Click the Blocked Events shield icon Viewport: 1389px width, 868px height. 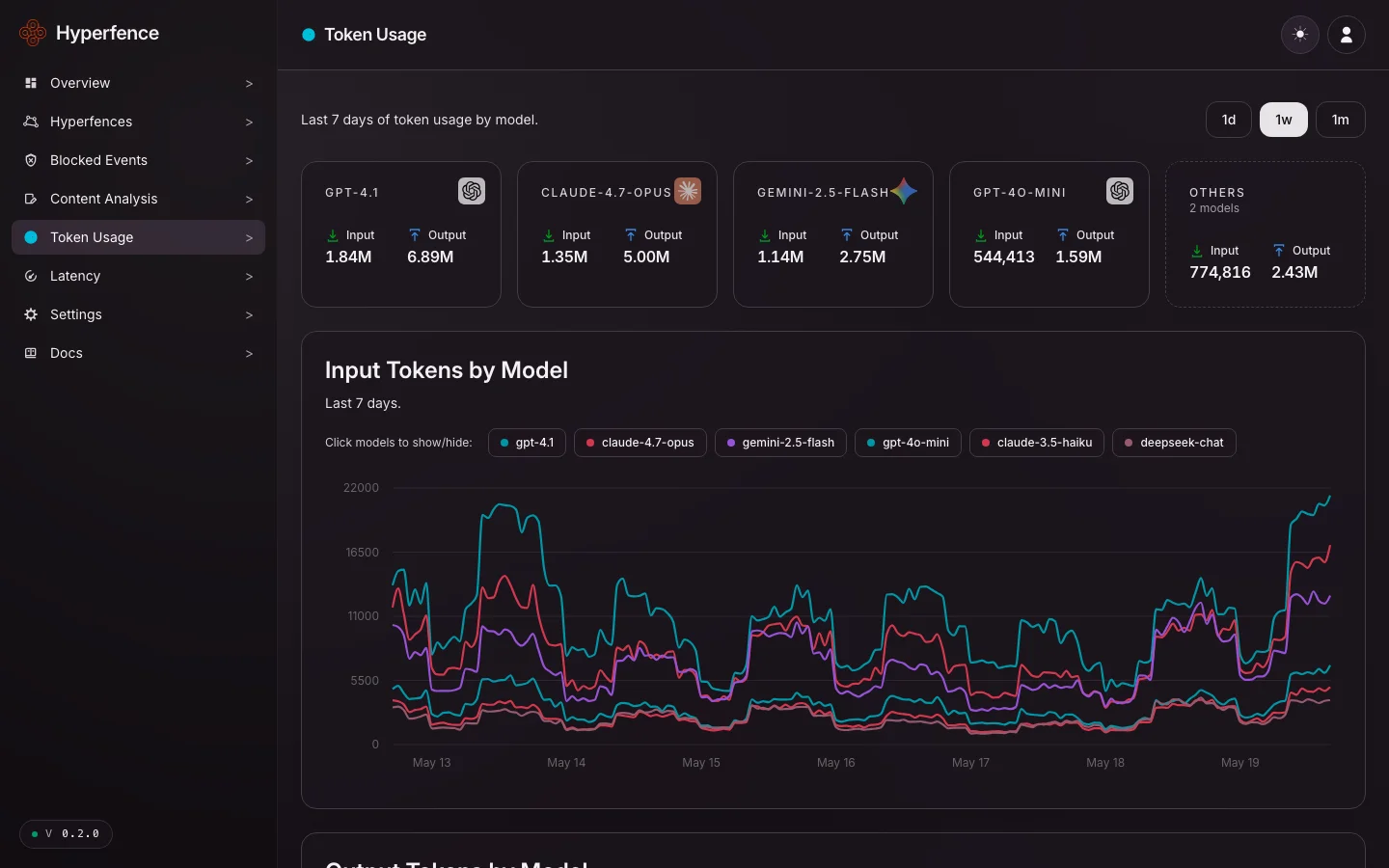tap(31, 160)
